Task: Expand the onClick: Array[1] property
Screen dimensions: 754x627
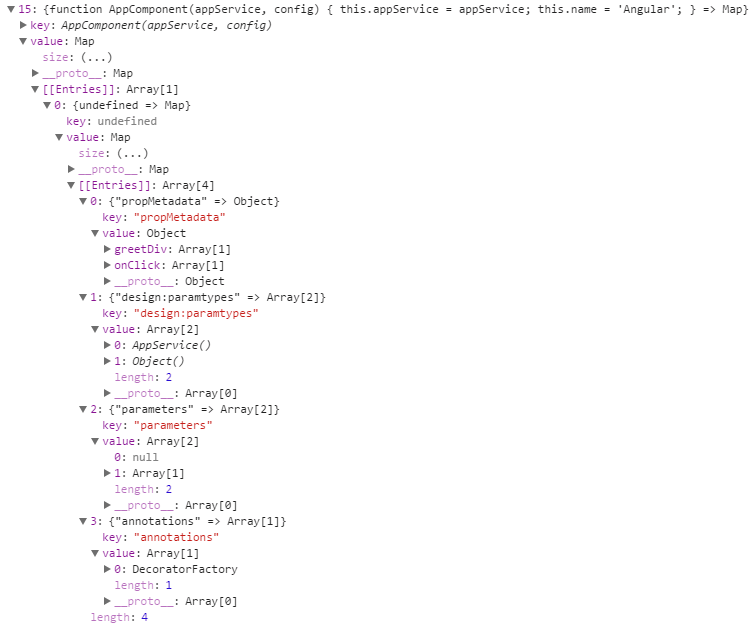Action: 107,265
